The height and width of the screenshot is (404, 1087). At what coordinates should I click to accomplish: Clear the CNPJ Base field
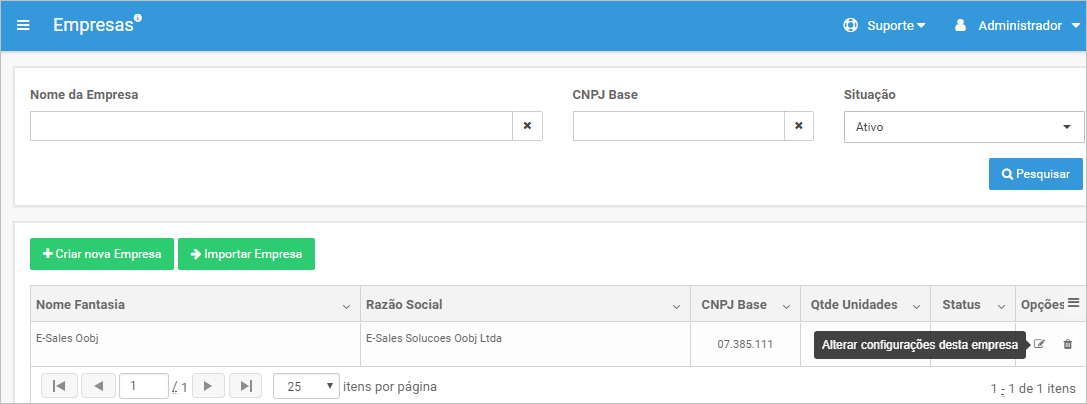tap(799, 126)
